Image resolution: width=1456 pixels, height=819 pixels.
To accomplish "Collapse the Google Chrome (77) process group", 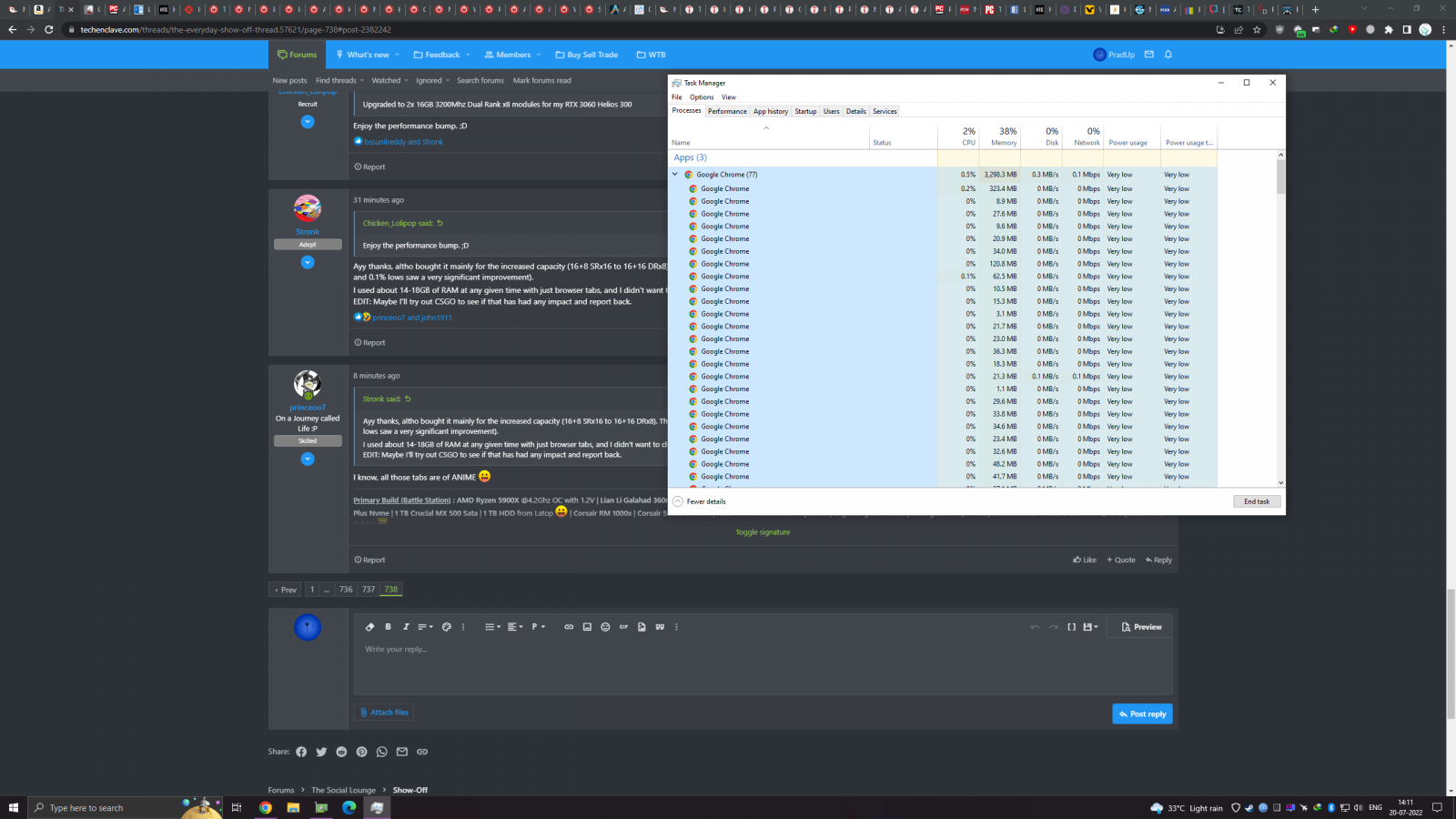I will 675,175.
